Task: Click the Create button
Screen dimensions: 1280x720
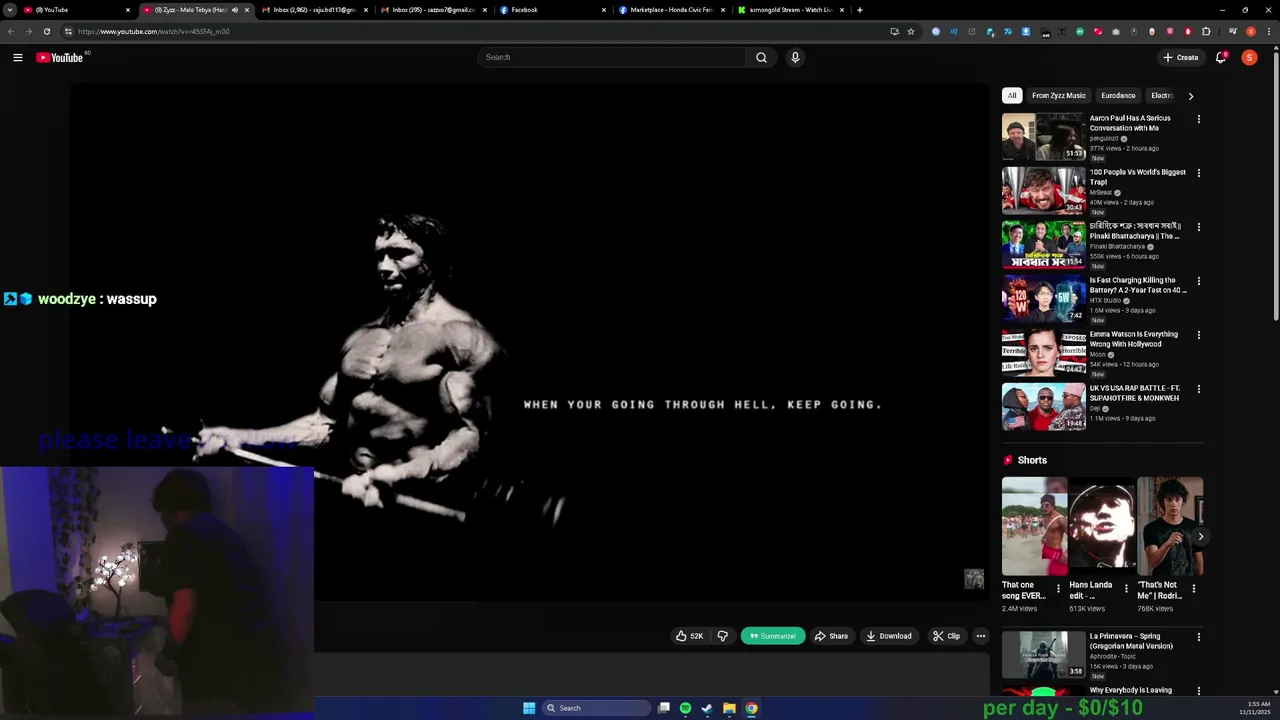Action: (1180, 58)
